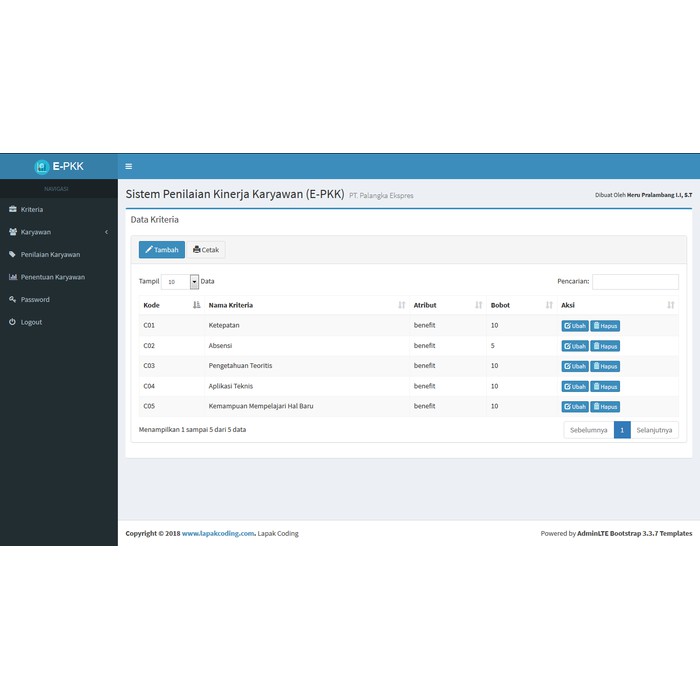
Task: Click Logout in the sidebar
Action: (31, 322)
